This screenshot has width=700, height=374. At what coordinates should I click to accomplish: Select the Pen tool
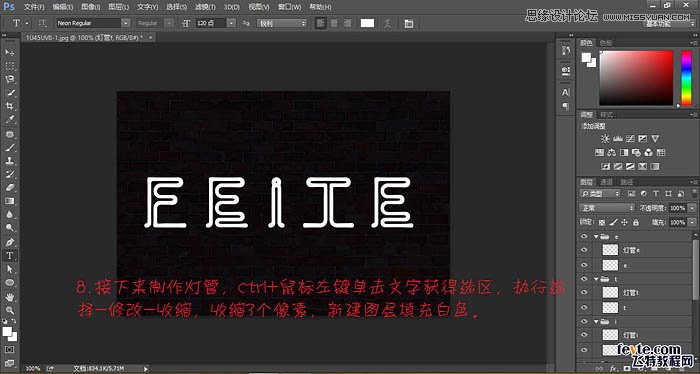[9, 242]
